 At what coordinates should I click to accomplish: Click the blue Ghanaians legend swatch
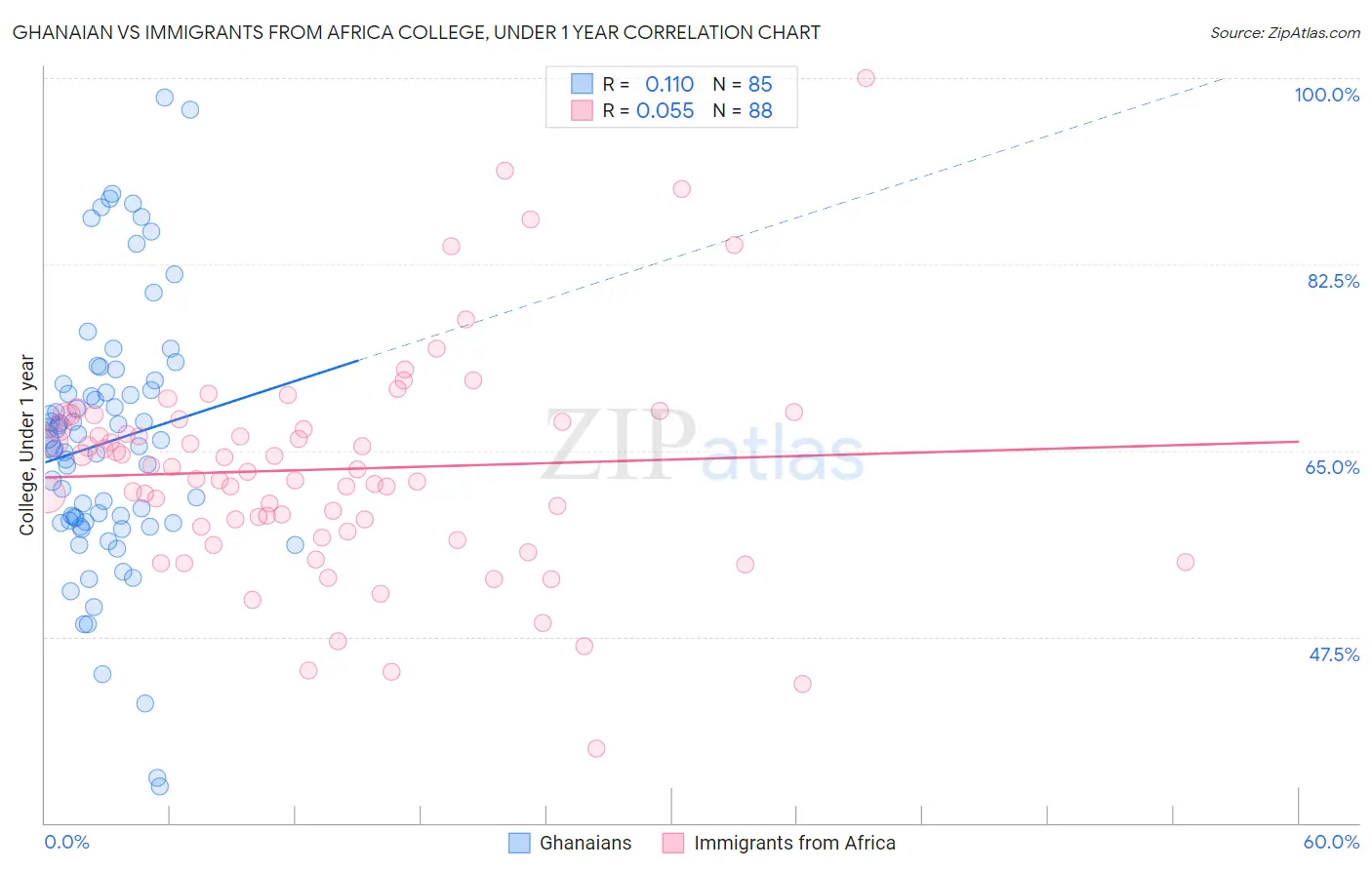tap(519, 843)
